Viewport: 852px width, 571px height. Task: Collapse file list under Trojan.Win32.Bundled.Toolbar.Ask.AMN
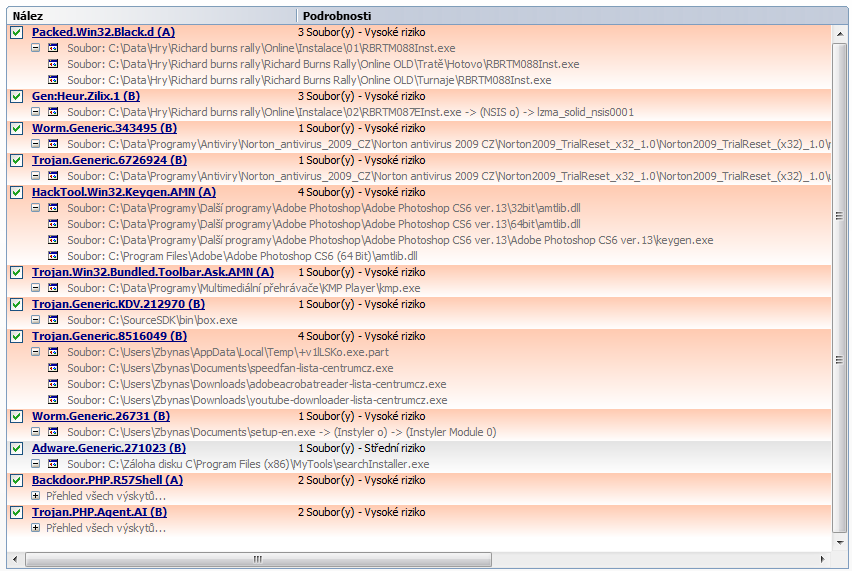(x=36, y=288)
